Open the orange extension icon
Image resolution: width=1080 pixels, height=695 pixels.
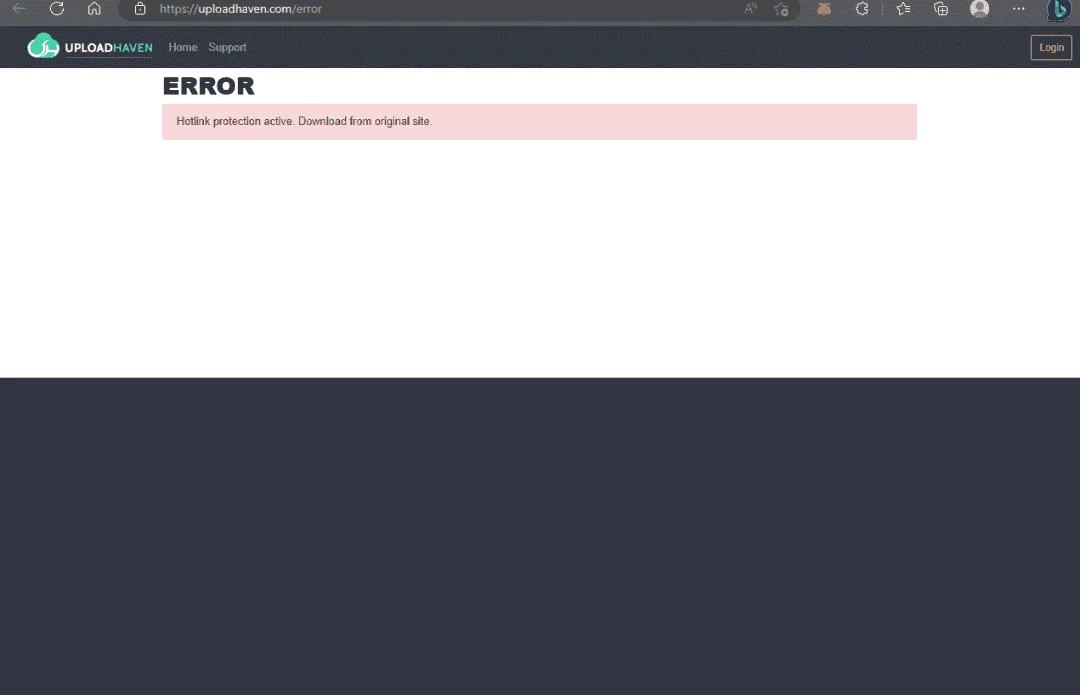pos(824,9)
